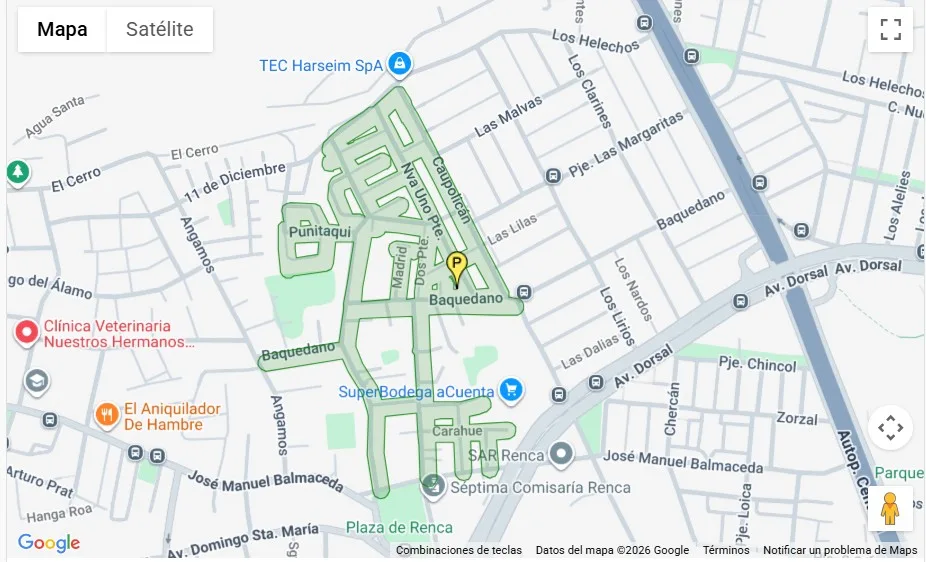Select the Mapa view tab
Screen dimensions: 926x562
coord(62,29)
